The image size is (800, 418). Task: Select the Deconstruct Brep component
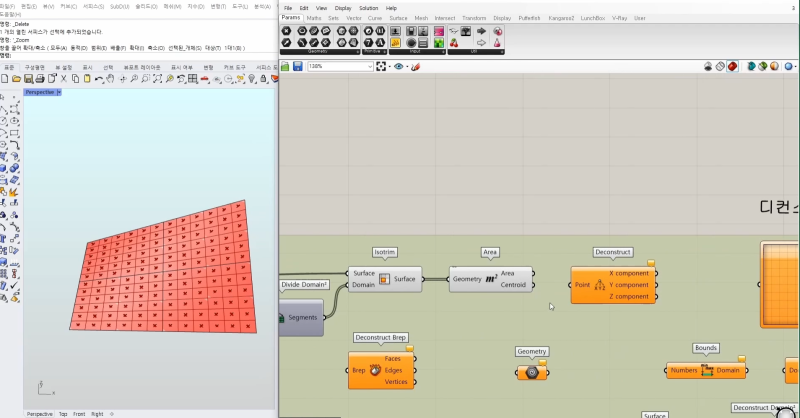coord(381,370)
